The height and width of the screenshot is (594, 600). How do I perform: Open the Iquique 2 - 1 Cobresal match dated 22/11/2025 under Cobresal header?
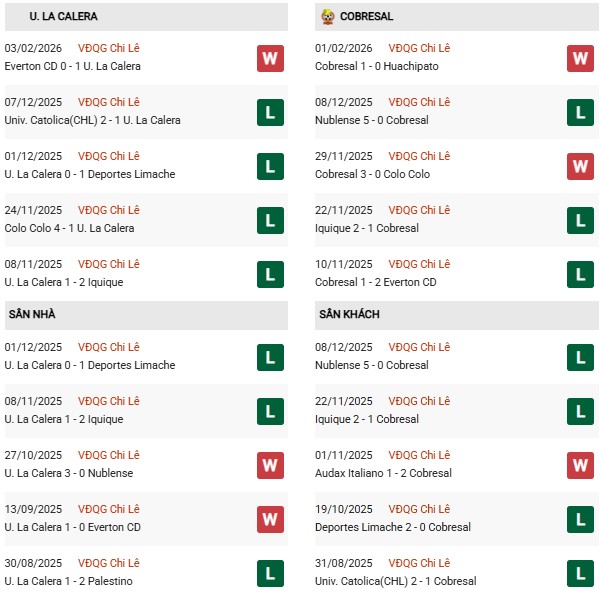point(366,228)
